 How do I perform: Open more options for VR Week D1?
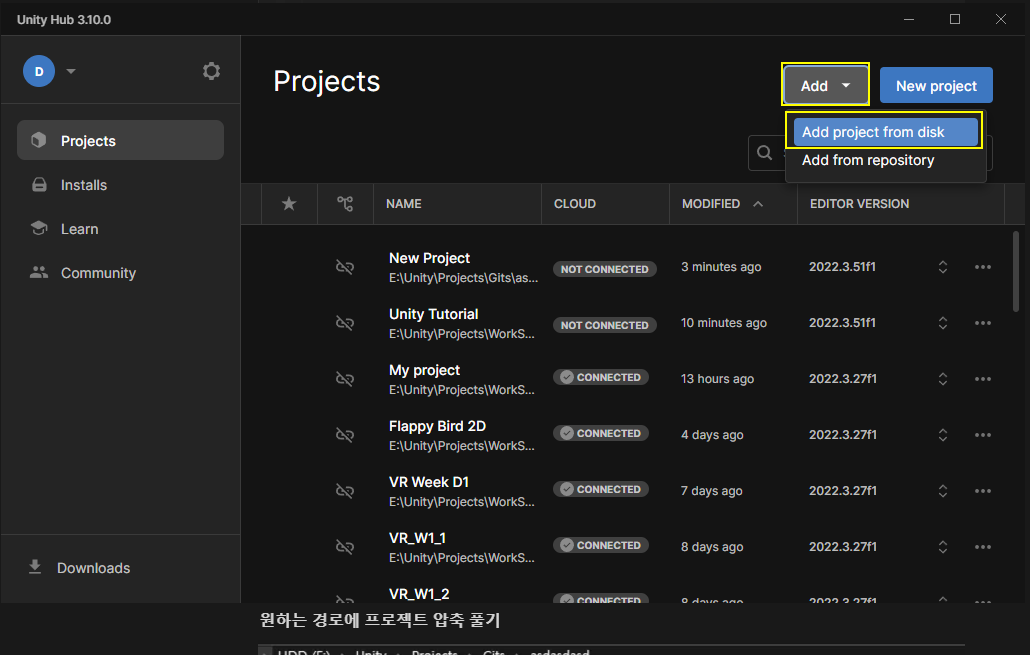point(983,491)
